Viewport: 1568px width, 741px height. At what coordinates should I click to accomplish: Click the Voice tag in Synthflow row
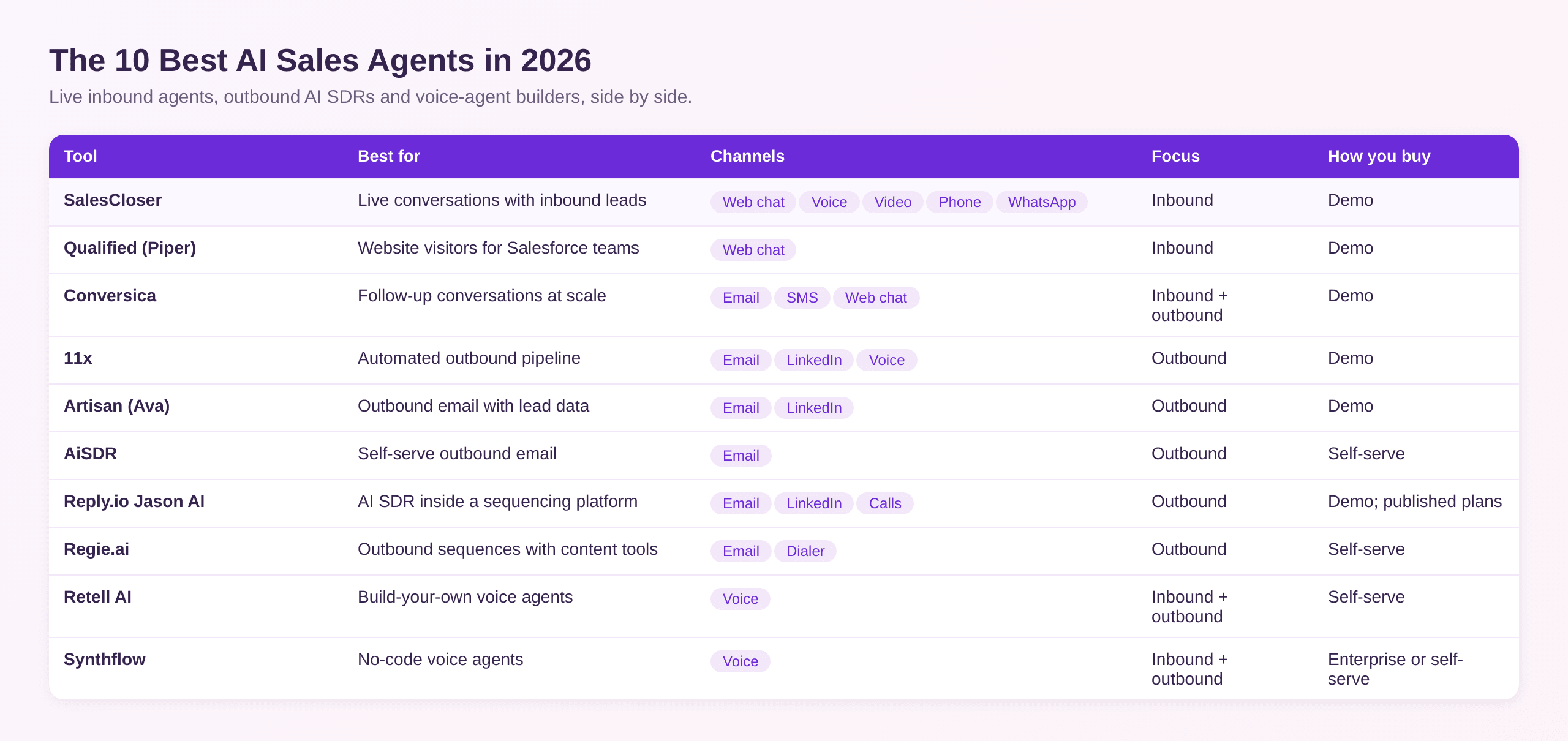coord(740,661)
